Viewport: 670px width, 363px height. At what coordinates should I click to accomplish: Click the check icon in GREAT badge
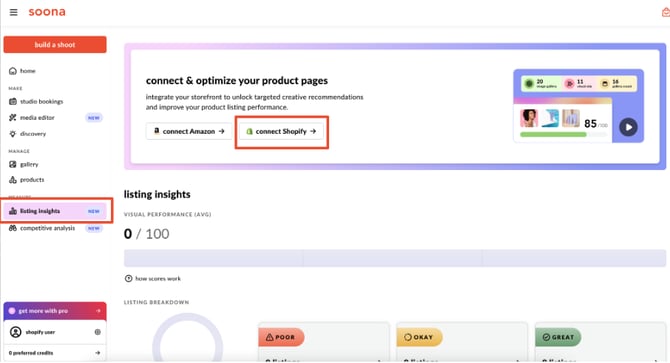coord(546,337)
